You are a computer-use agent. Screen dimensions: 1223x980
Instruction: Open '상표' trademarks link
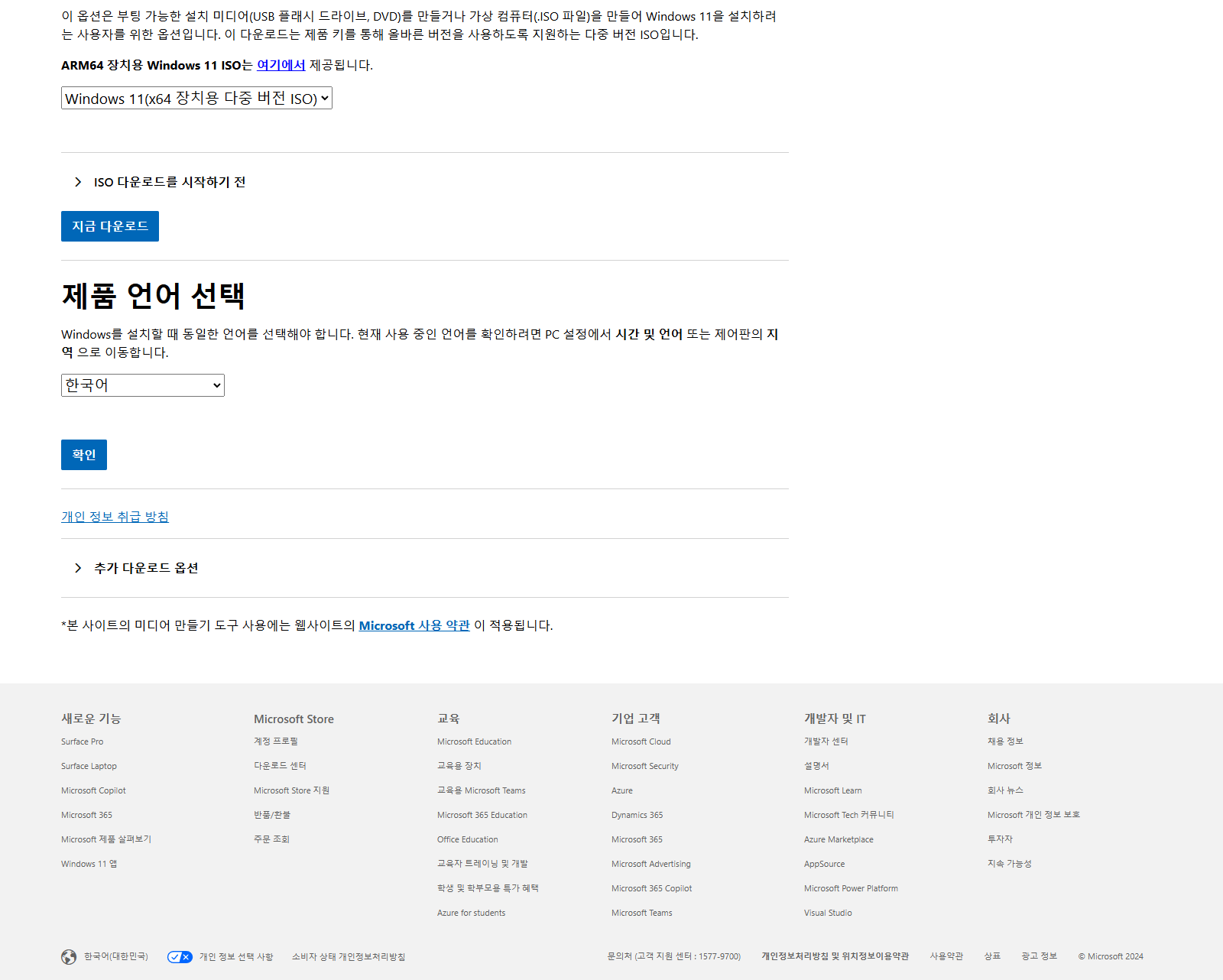pos(992,956)
